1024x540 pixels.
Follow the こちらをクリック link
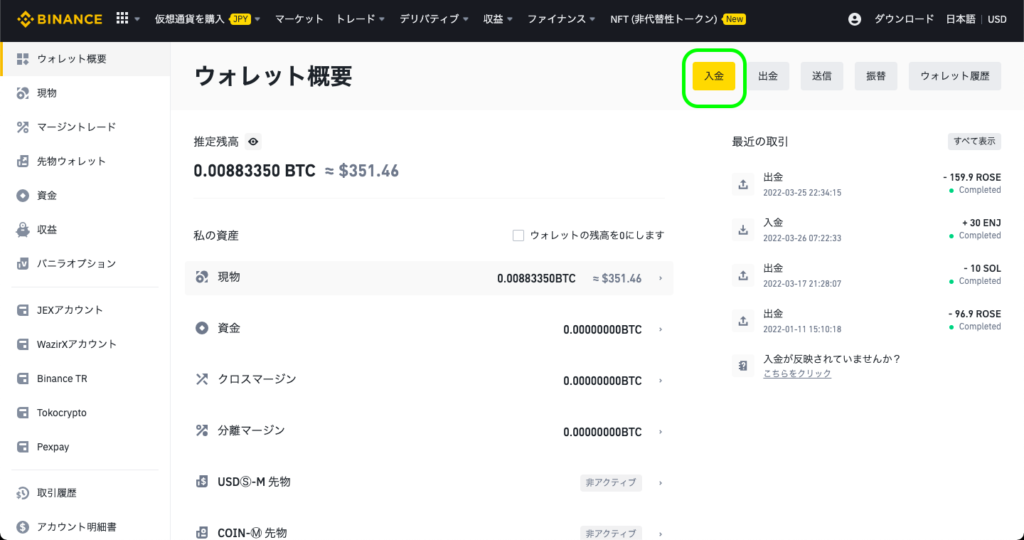(797, 373)
